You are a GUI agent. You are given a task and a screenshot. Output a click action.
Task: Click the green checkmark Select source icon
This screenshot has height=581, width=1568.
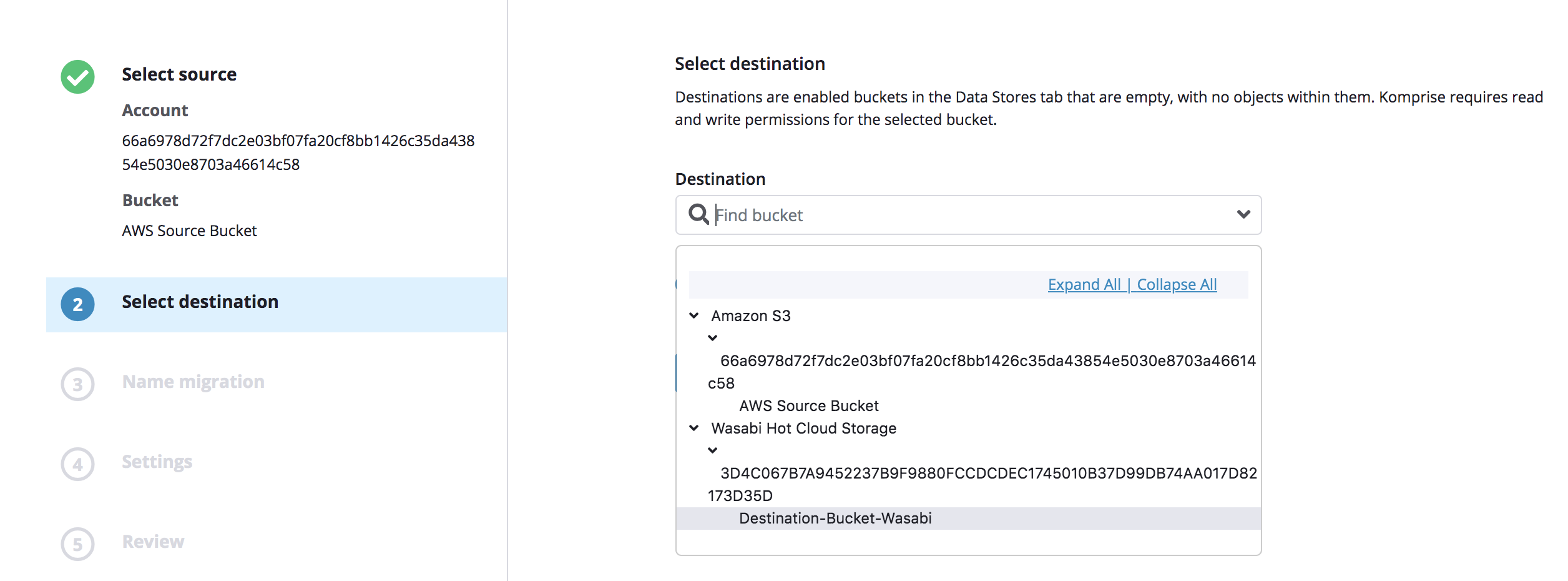point(77,77)
